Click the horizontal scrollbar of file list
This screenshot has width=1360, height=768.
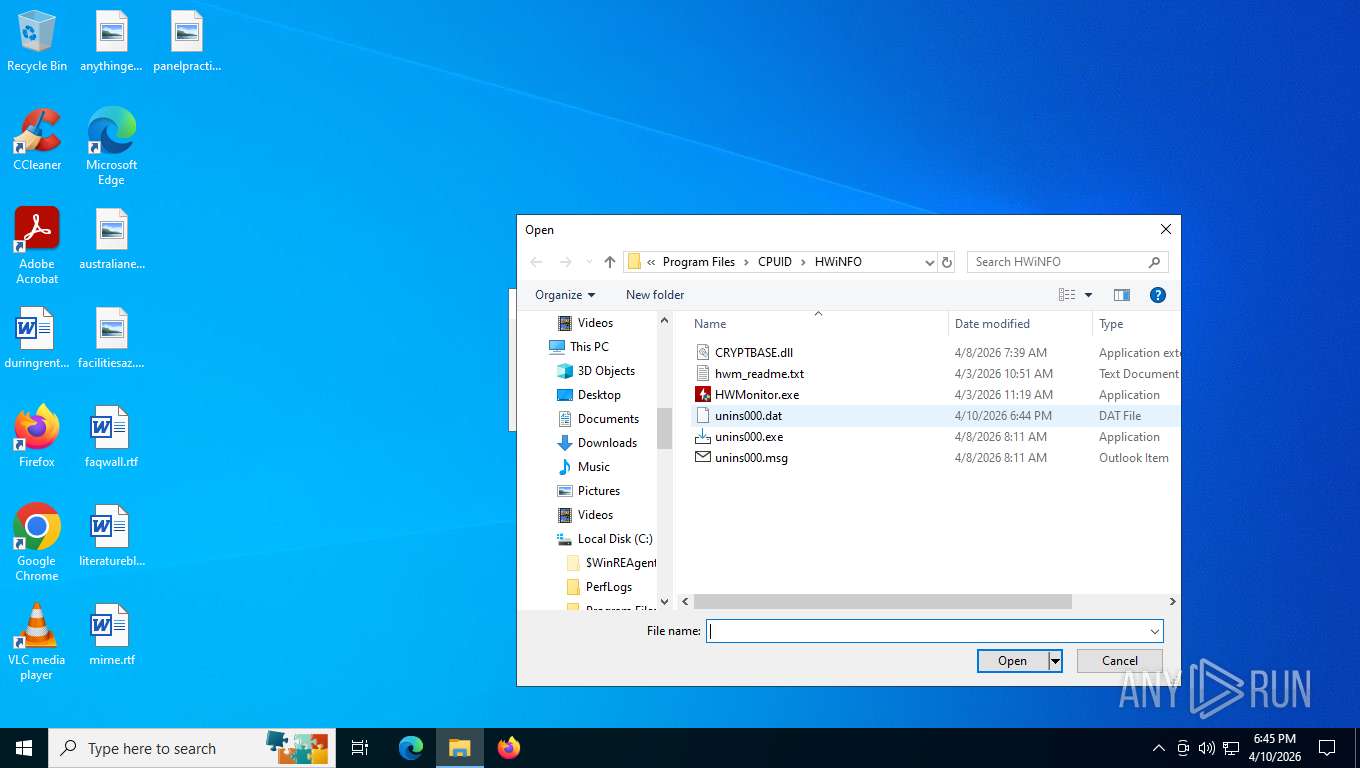(x=883, y=602)
